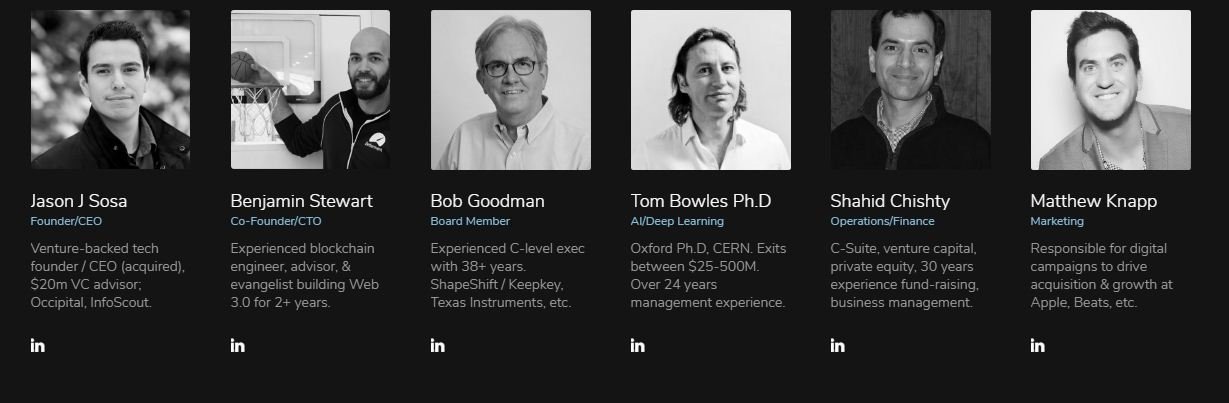The image size is (1229, 403).
Task: Click the AI/Deep Learning role label
Action: pyautogui.click(x=677, y=221)
